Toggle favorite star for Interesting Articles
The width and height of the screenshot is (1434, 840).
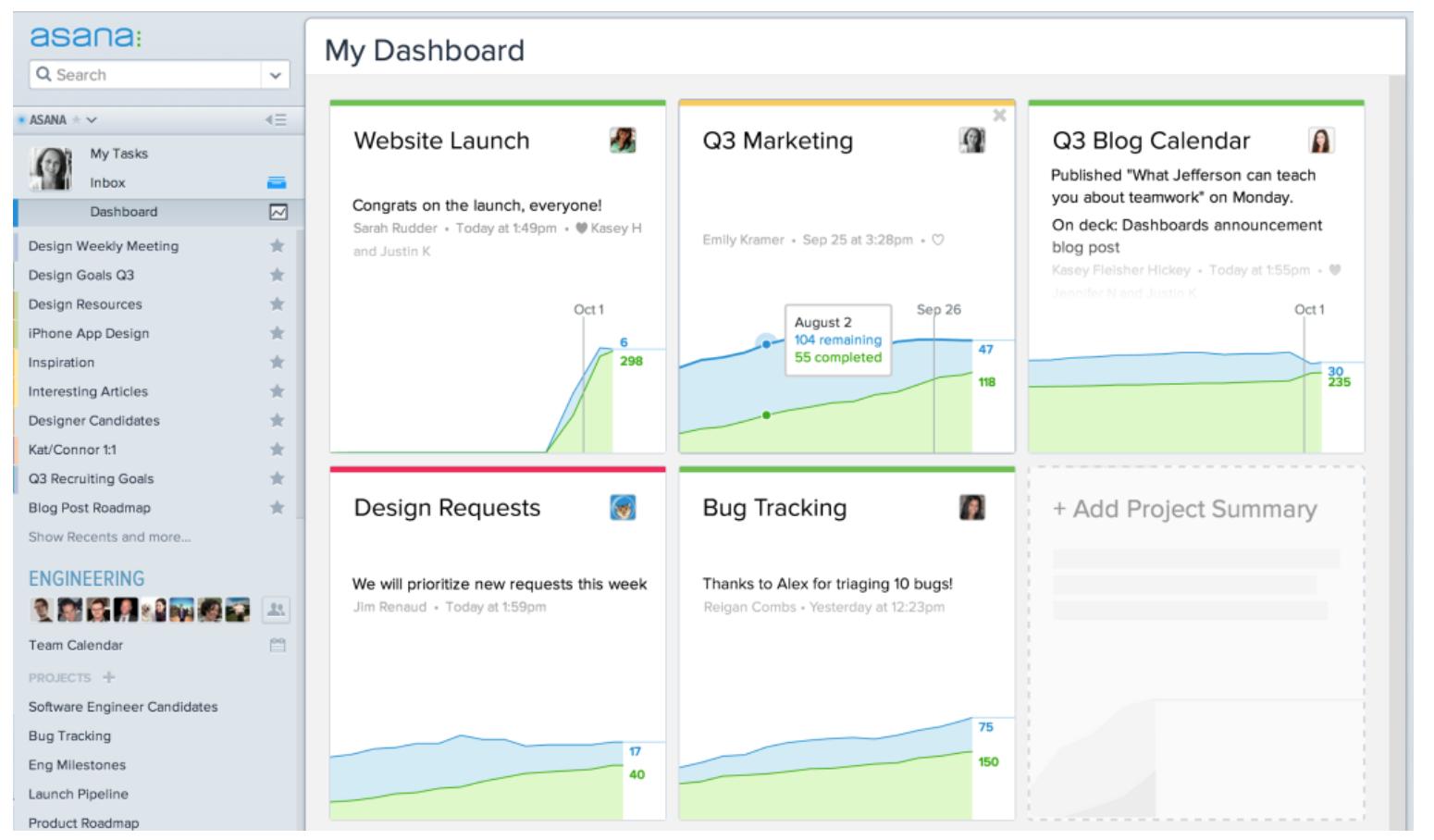[277, 391]
